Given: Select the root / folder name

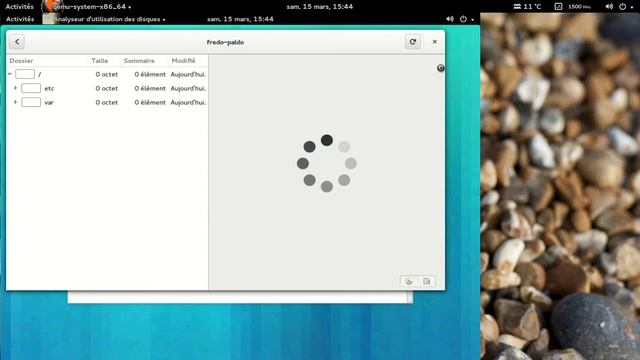Looking at the screenshot, I should (40, 74).
